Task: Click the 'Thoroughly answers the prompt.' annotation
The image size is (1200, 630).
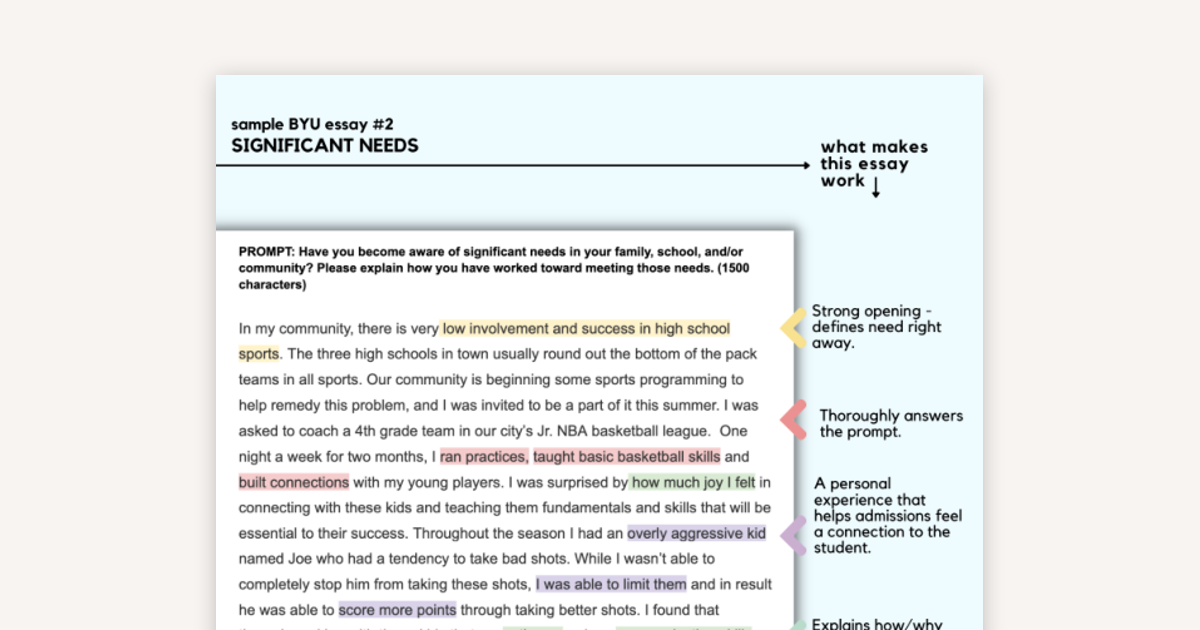Action: click(x=891, y=424)
